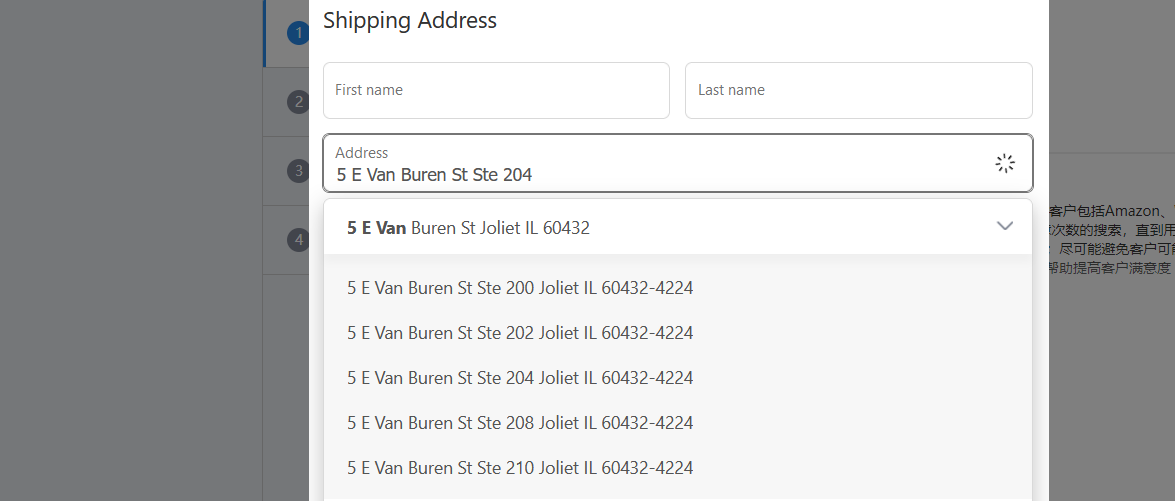Focus the First name field
1175x501 pixels.
pos(496,90)
